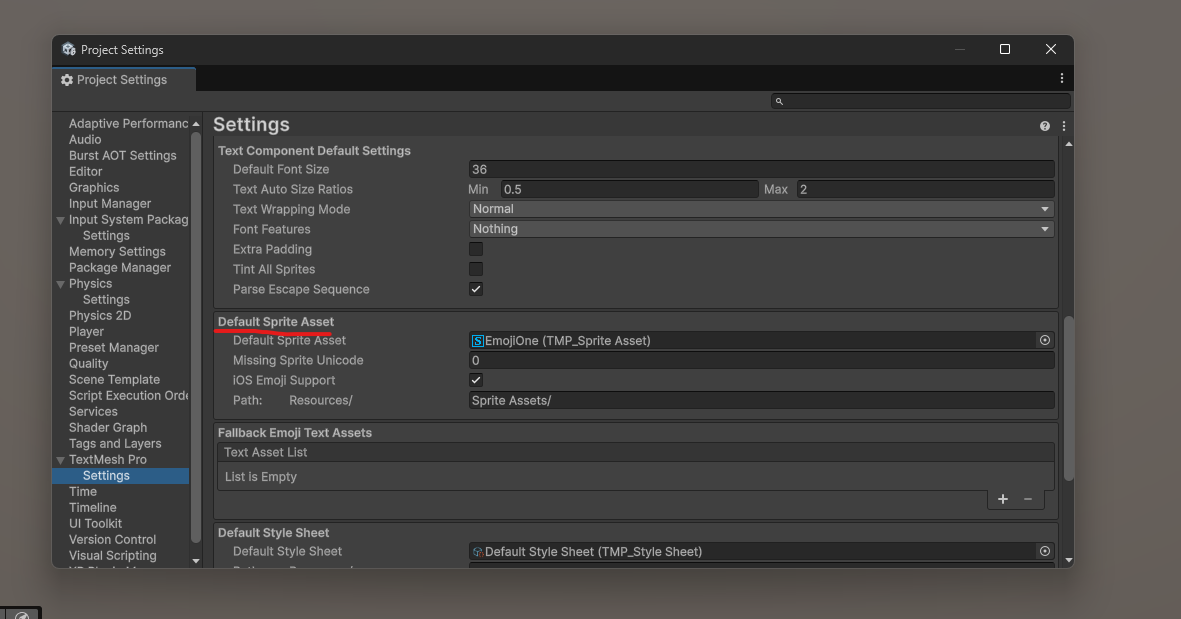Maximize the Project Settings window

point(1005,49)
